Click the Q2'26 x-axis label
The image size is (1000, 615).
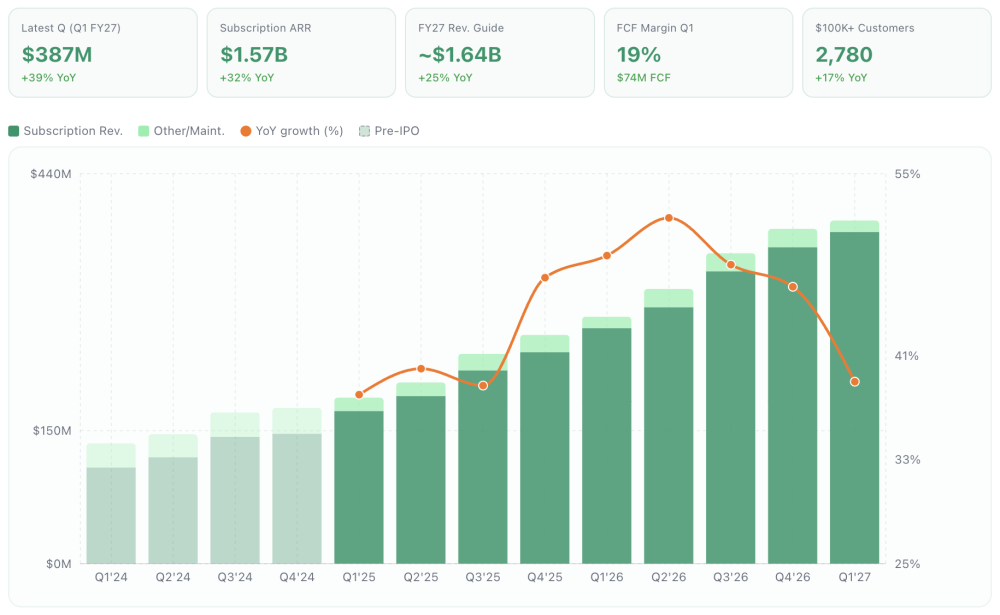(x=668, y=577)
